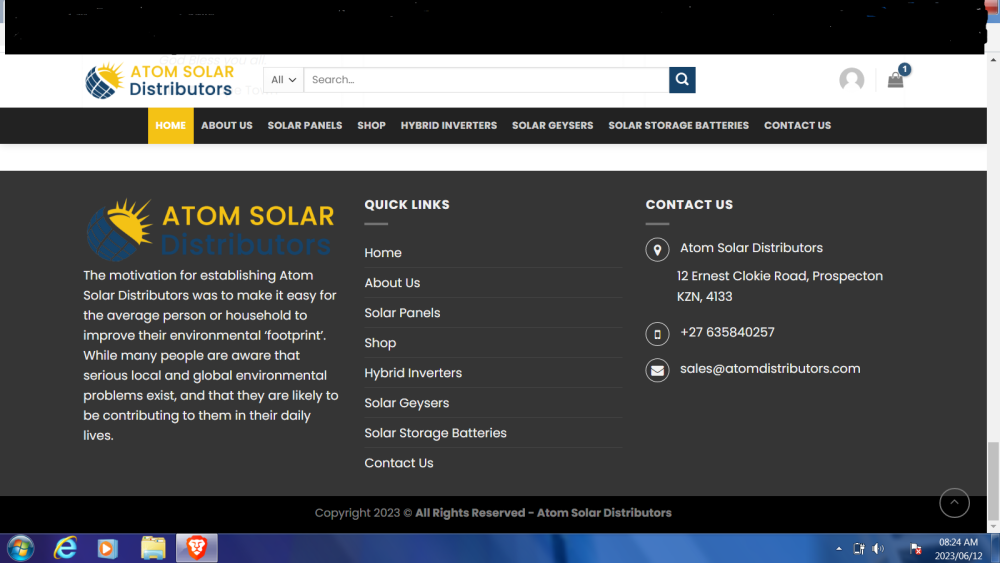Click the envelope email icon in footer
This screenshot has width=1000, height=563.
pos(657,370)
